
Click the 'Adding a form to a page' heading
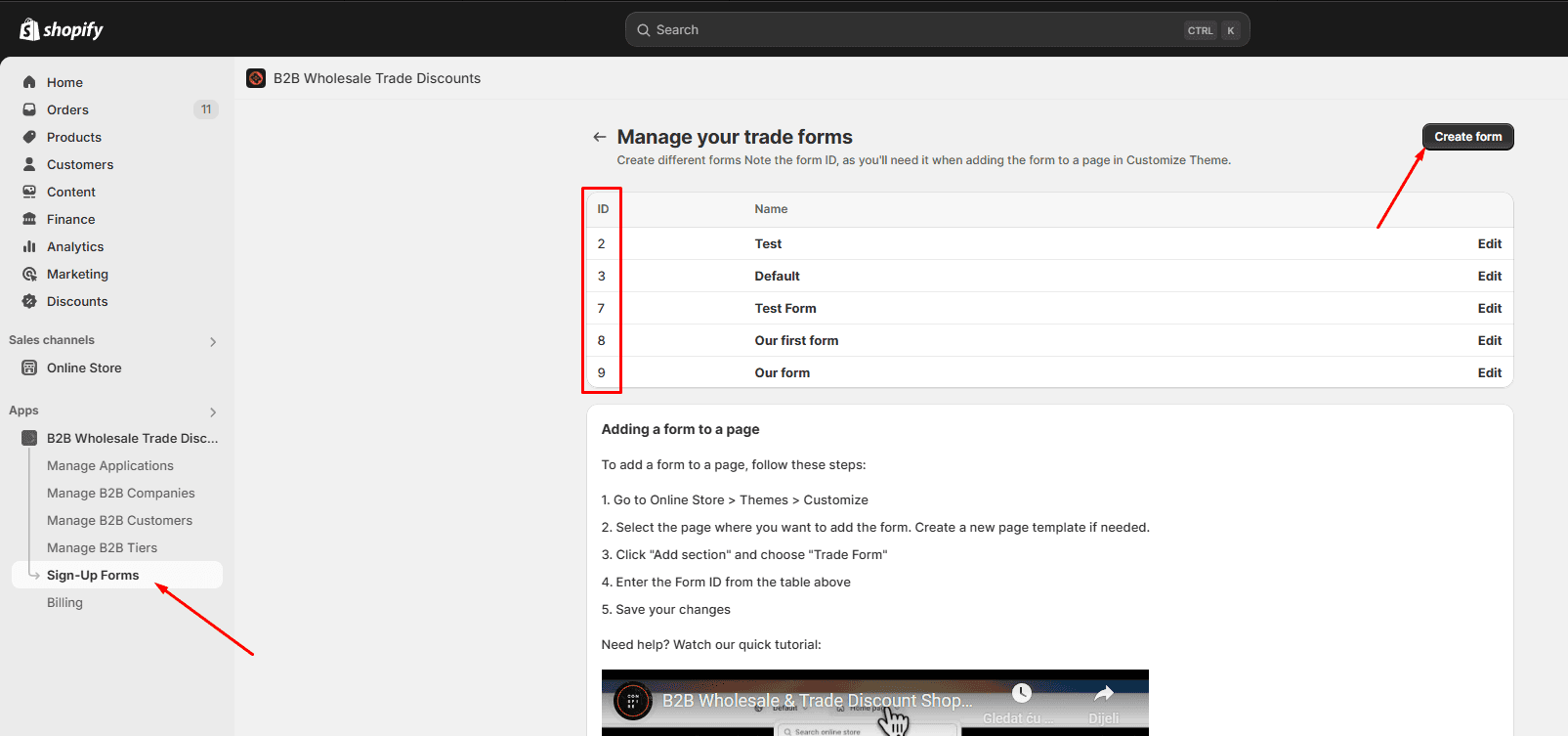(x=680, y=429)
